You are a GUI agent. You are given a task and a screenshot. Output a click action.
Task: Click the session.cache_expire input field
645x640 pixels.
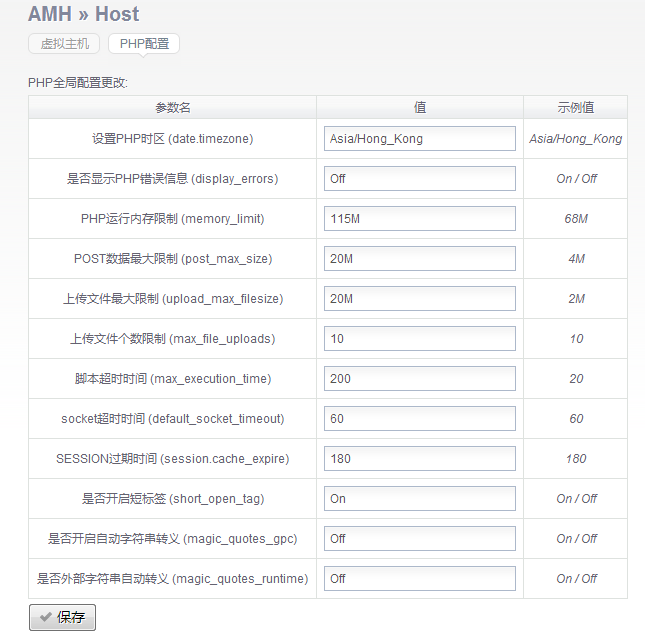click(x=419, y=459)
